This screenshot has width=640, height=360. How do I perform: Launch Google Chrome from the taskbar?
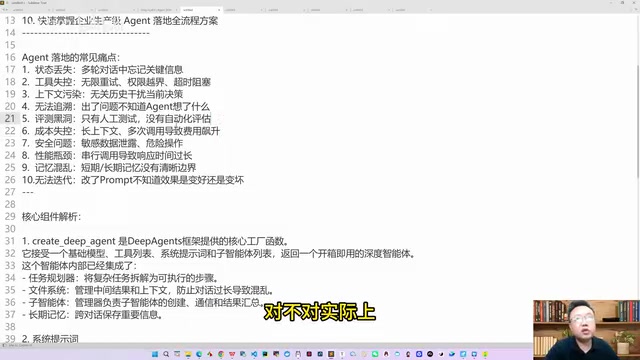(221, 354)
